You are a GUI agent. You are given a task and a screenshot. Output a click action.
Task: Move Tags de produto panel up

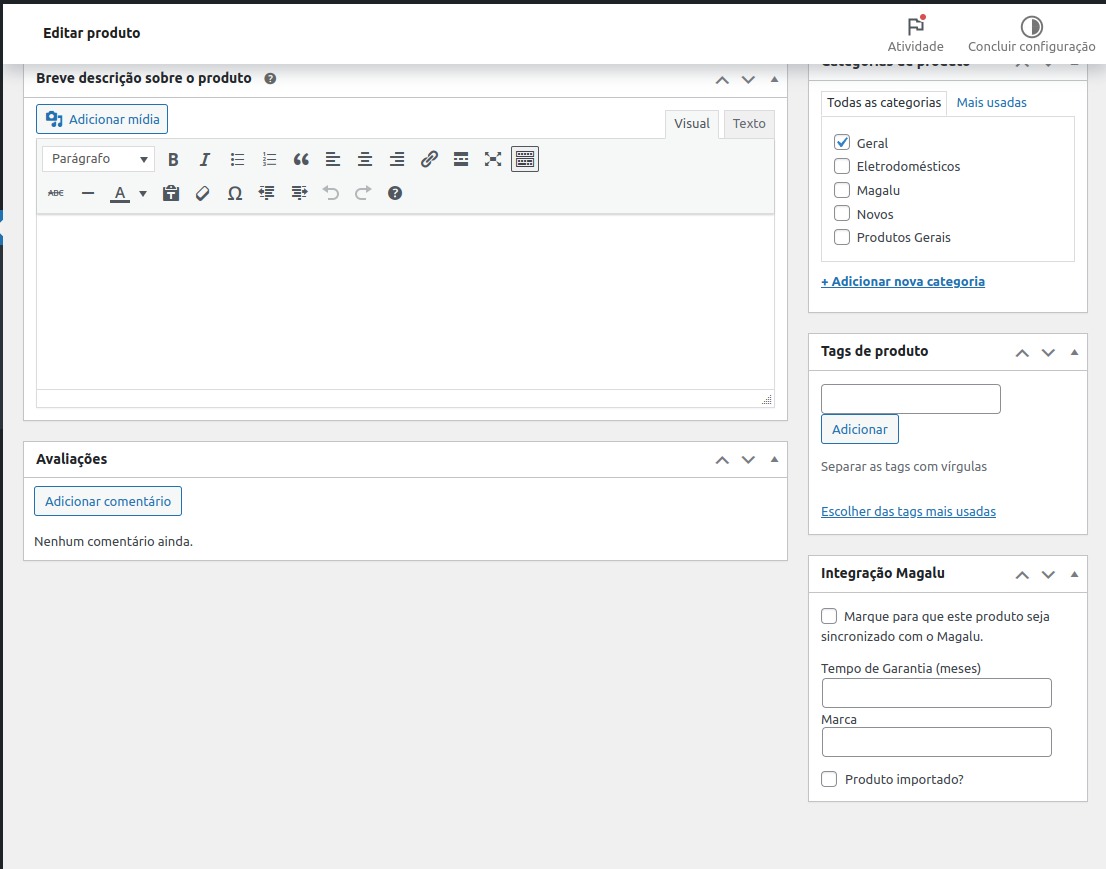point(1022,353)
